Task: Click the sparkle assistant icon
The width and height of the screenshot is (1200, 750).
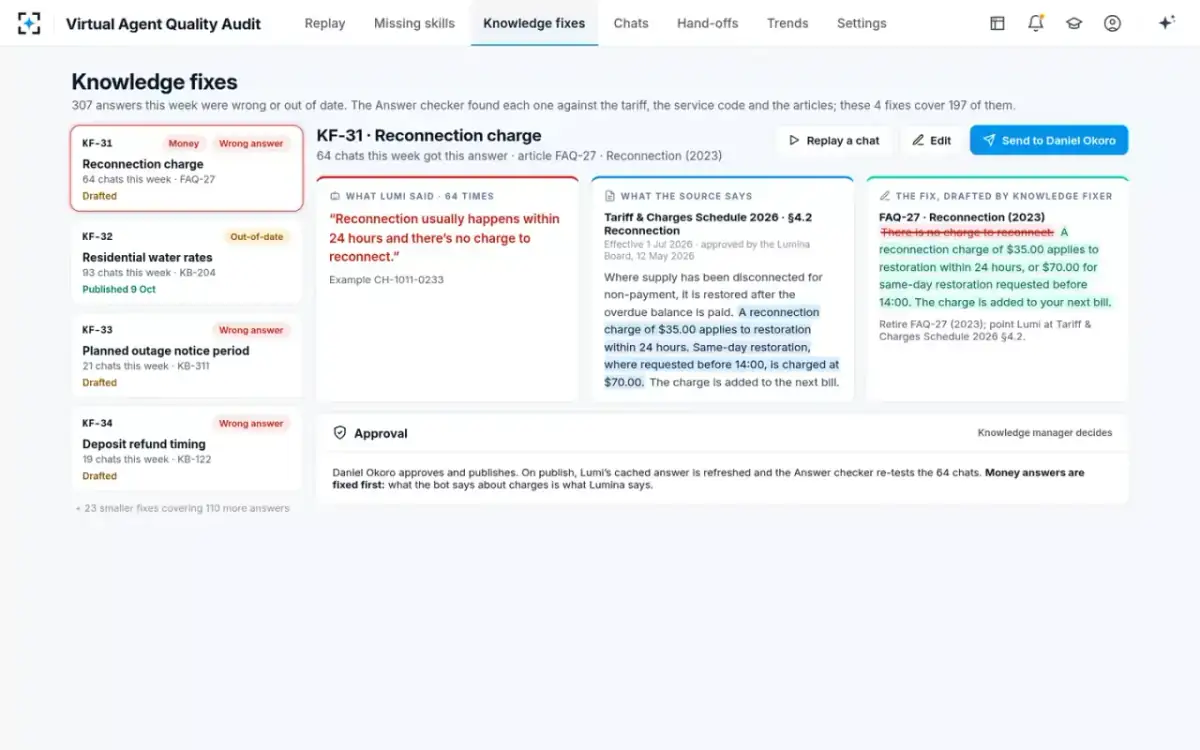Action: coord(1166,23)
